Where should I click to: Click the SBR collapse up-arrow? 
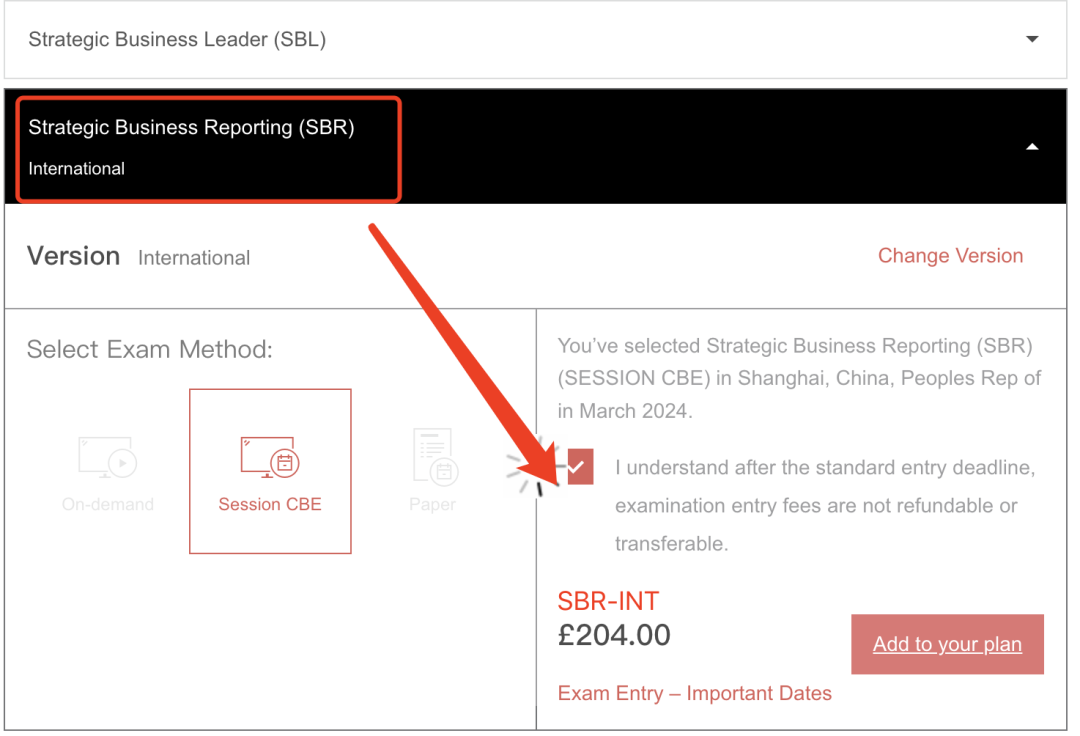pyautogui.click(x=1032, y=147)
